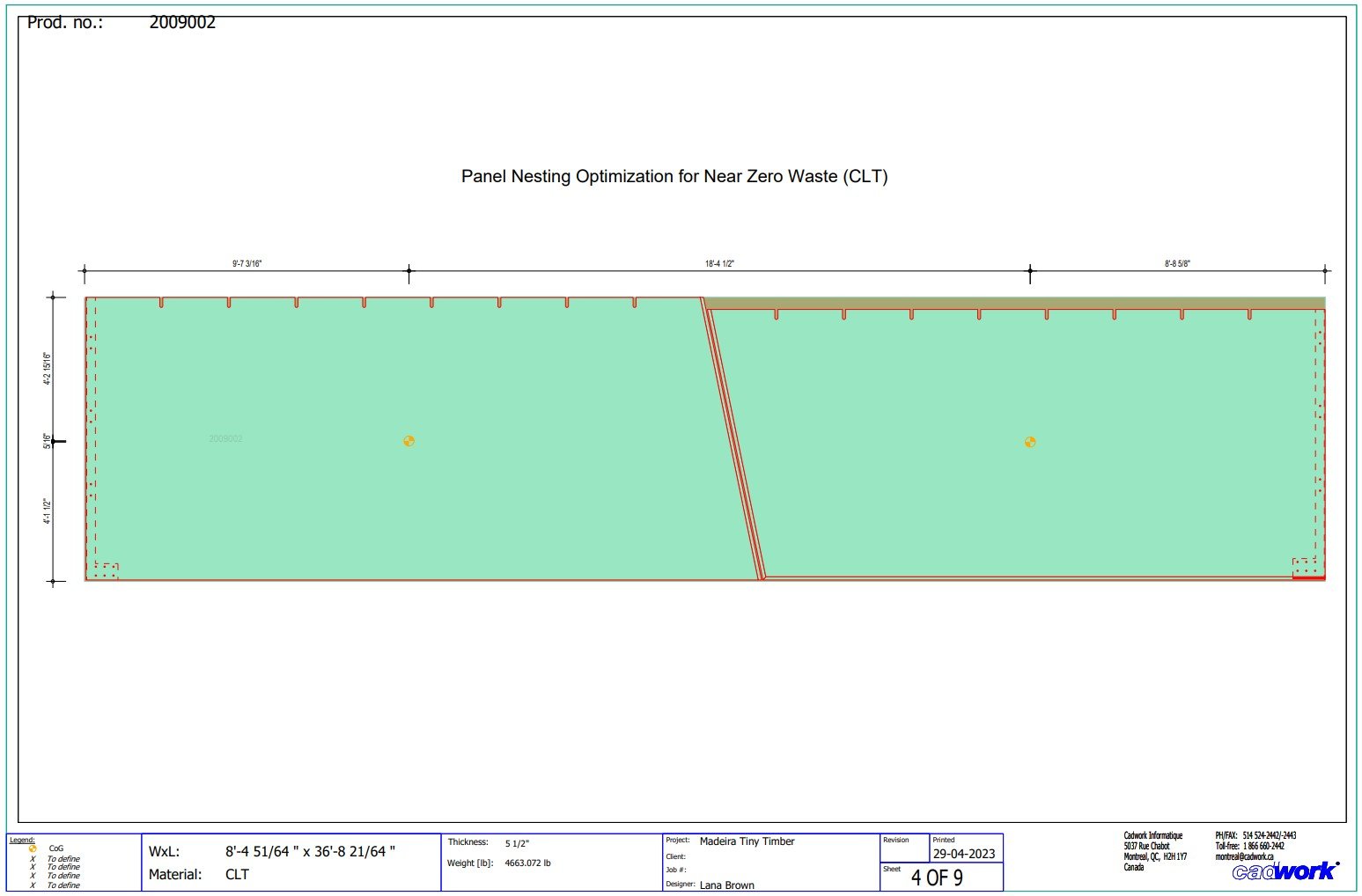Click the CoG marker in the right panel
The width and height of the screenshot is (1362, 896).
(x=1030, y=442)
